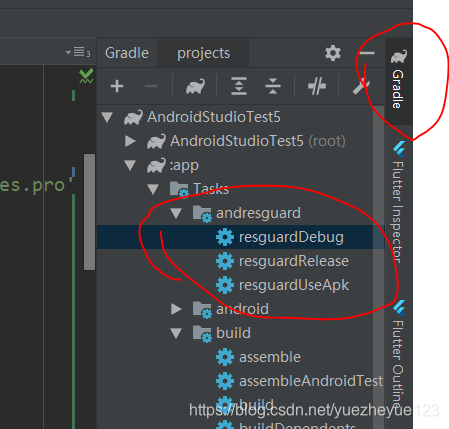
Task: Select AndroidStudioTest5 (root) project label
Action: pyautogui.click(x=258, y=141)
